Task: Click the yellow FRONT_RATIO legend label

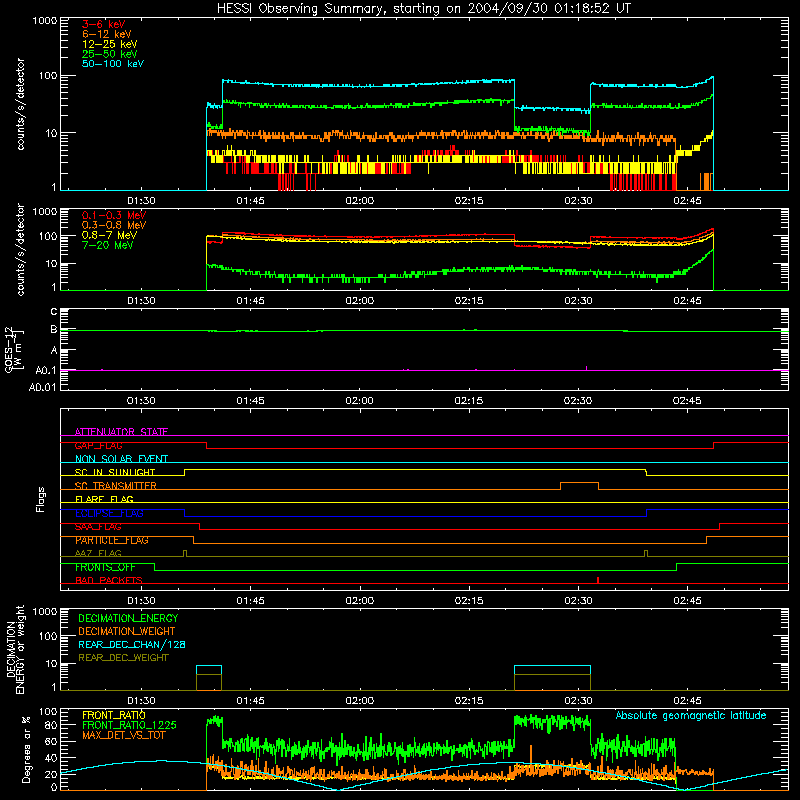Action: (x=114, y=715)
